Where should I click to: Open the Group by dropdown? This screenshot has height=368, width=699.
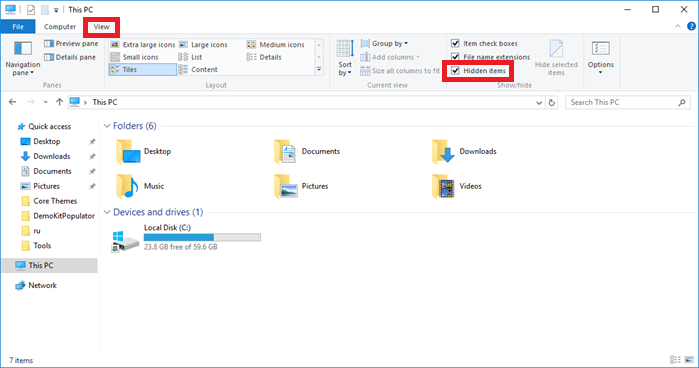384,44
